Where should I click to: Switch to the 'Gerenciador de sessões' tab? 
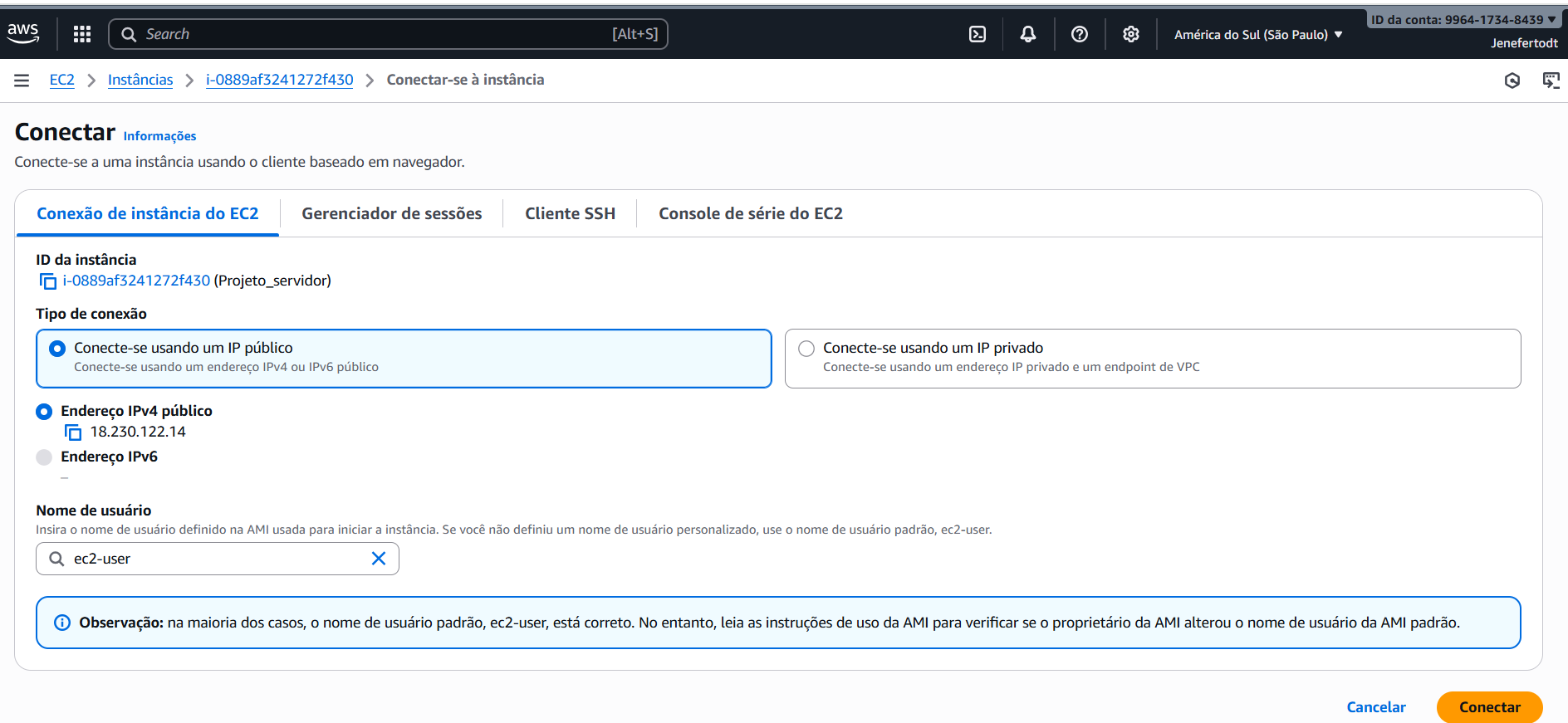[392, 214]
